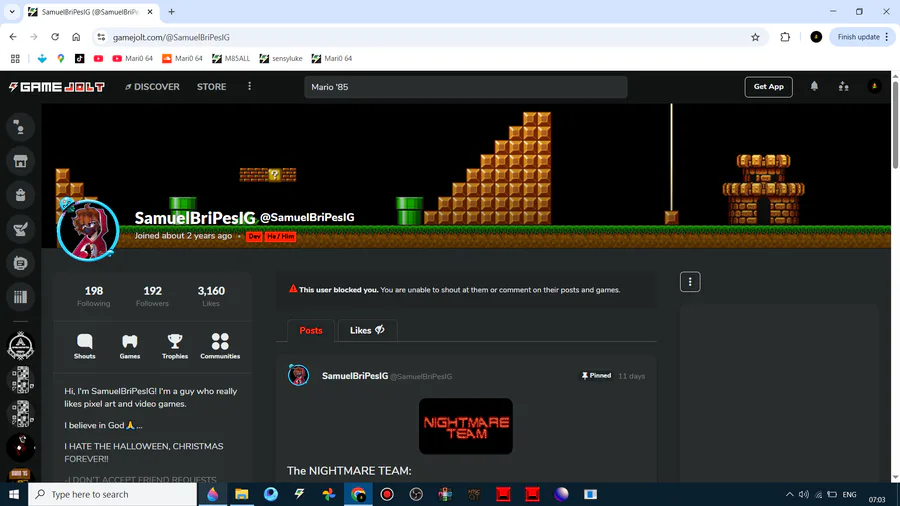Screen dimensions: 900x506
Task: Open the profile options three-dot menu
Action: pyautogui.click(x=690, y=282)
